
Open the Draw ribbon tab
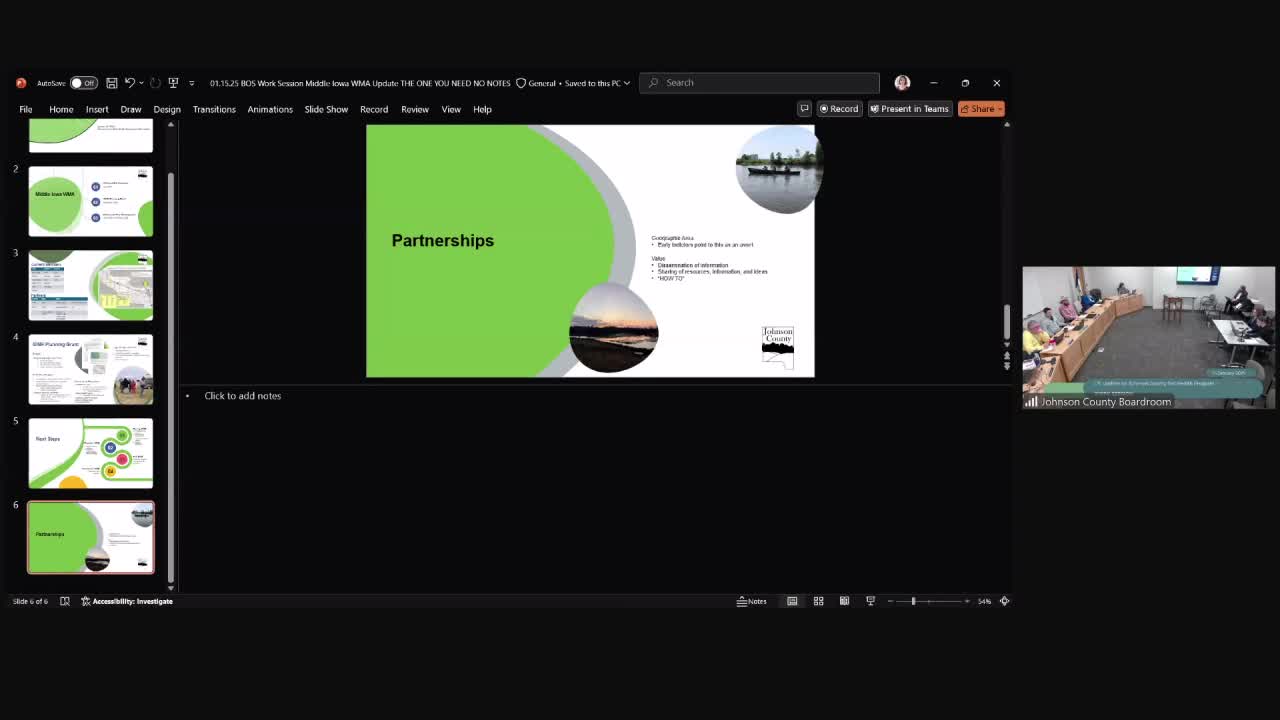point(131,109)
